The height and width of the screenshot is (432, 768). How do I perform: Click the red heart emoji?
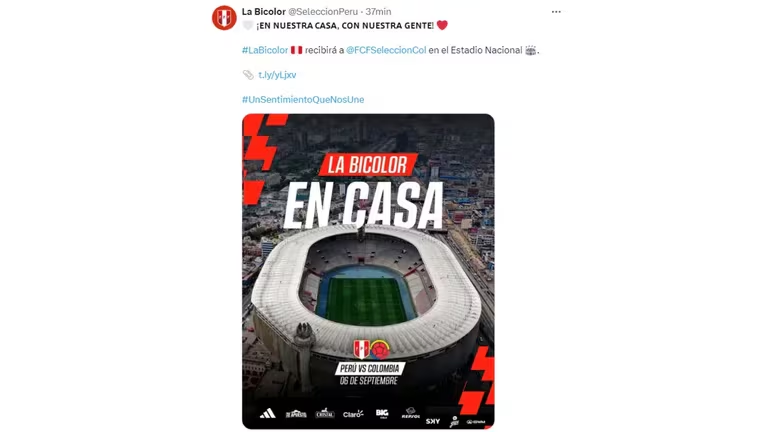(442, 25)
